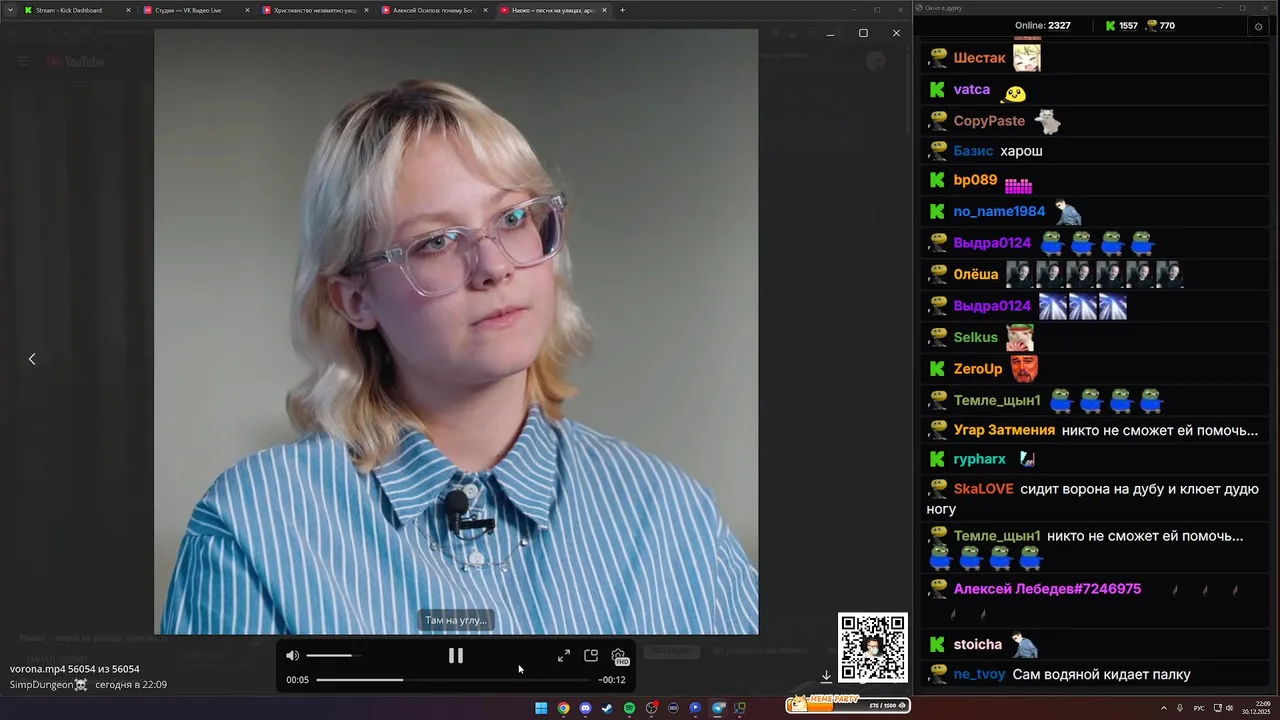1280x720 pixels.
Task: Open chat window settings circle icon
Action: tap(1258, 26)
